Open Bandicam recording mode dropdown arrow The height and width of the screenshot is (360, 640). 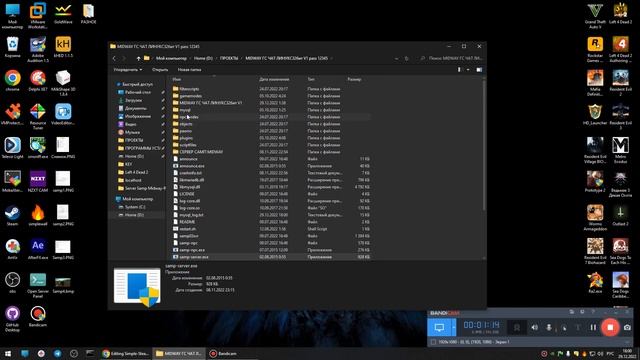pos(453,327)
